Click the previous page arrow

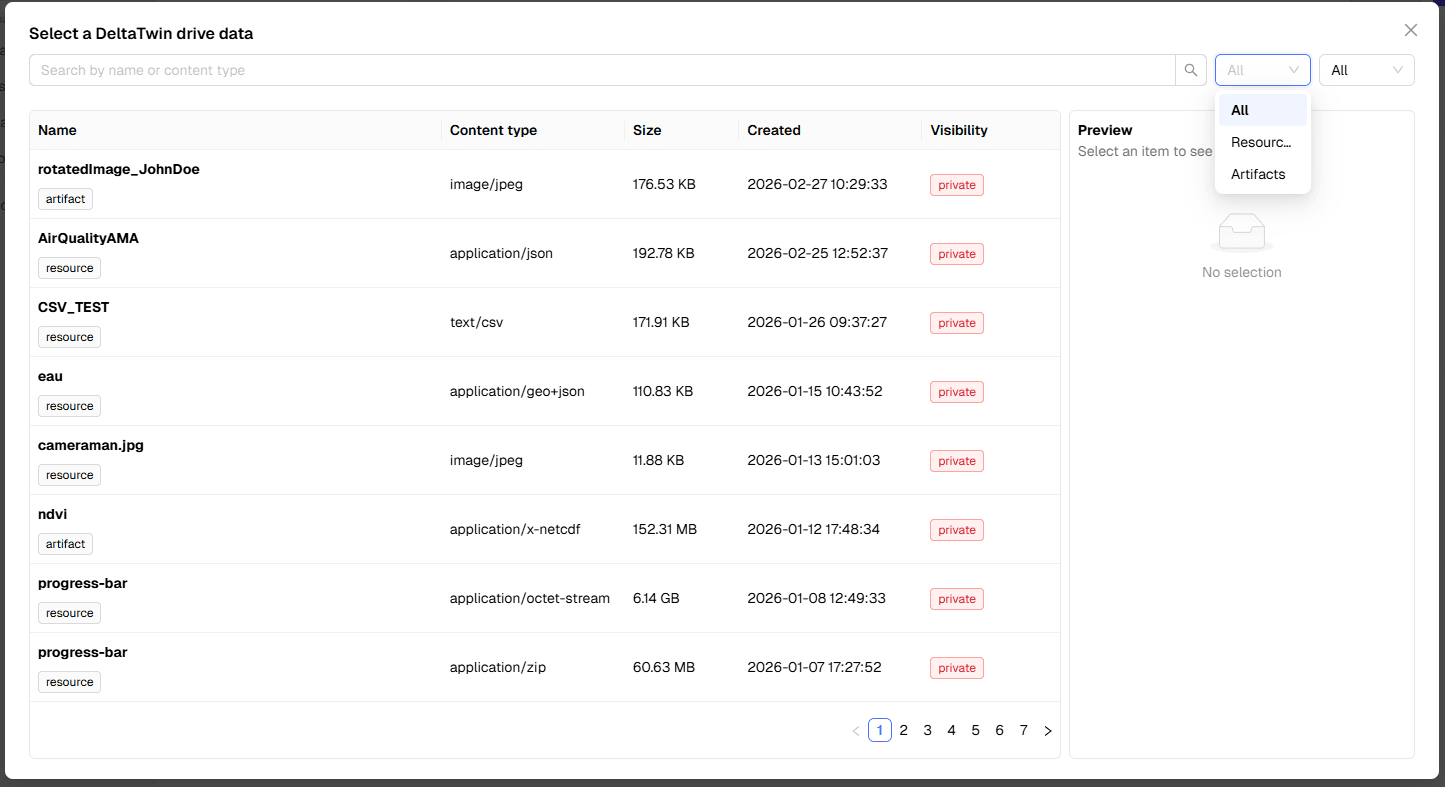(x=856, y=731)
